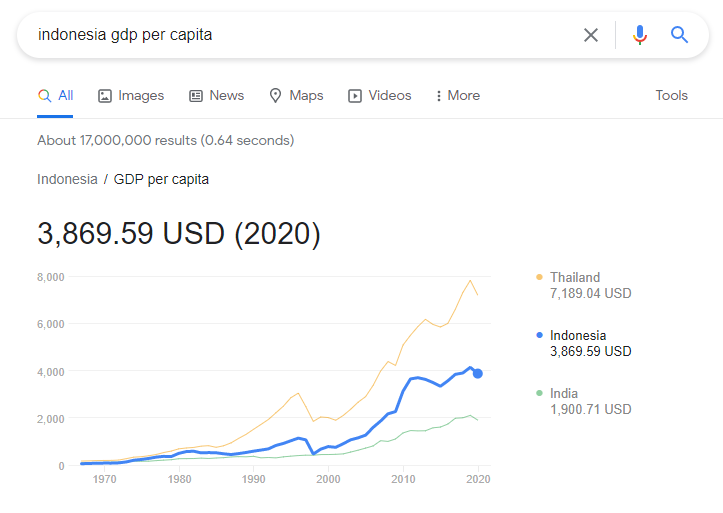723x513 pixels.
Task: Click the 3,869.59 USD (2020) headline value
Action: click(179, 234)
